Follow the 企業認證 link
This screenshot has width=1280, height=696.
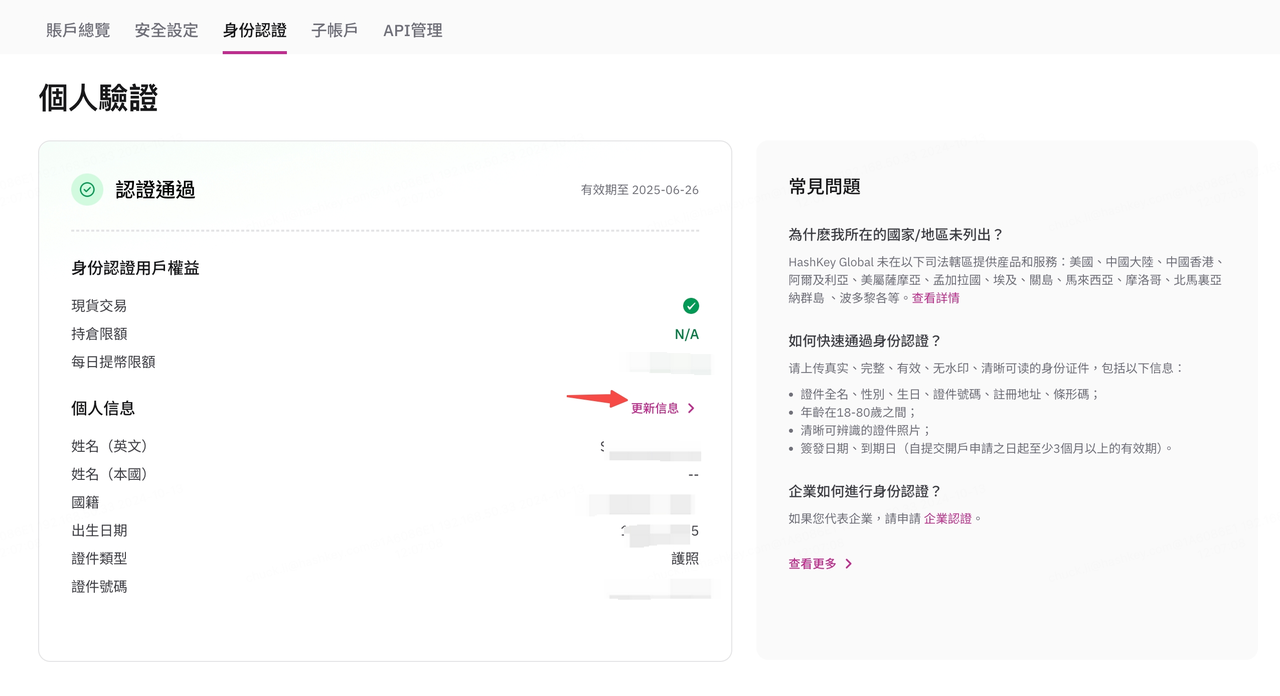[948, 518]
